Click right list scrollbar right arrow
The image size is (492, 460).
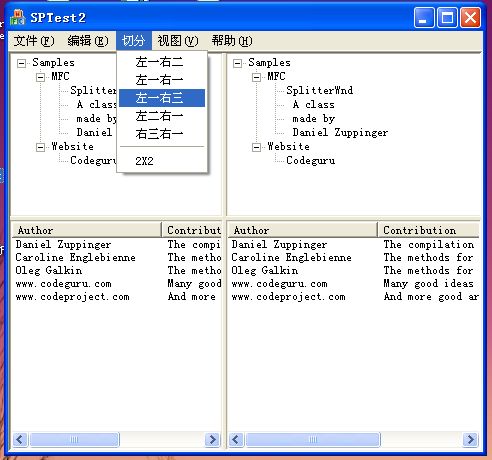(x=471, y=440)
